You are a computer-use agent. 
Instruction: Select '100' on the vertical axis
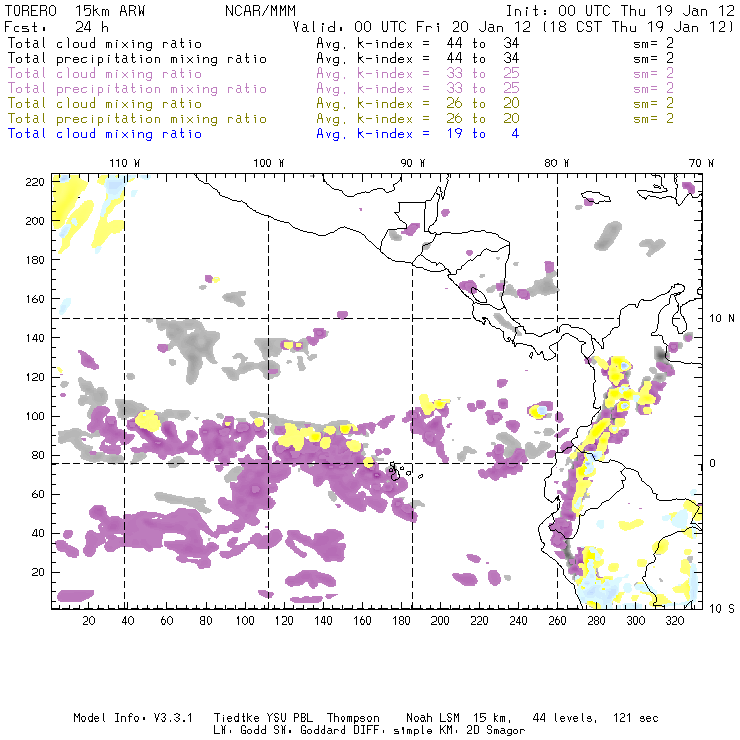pos(35,416)
